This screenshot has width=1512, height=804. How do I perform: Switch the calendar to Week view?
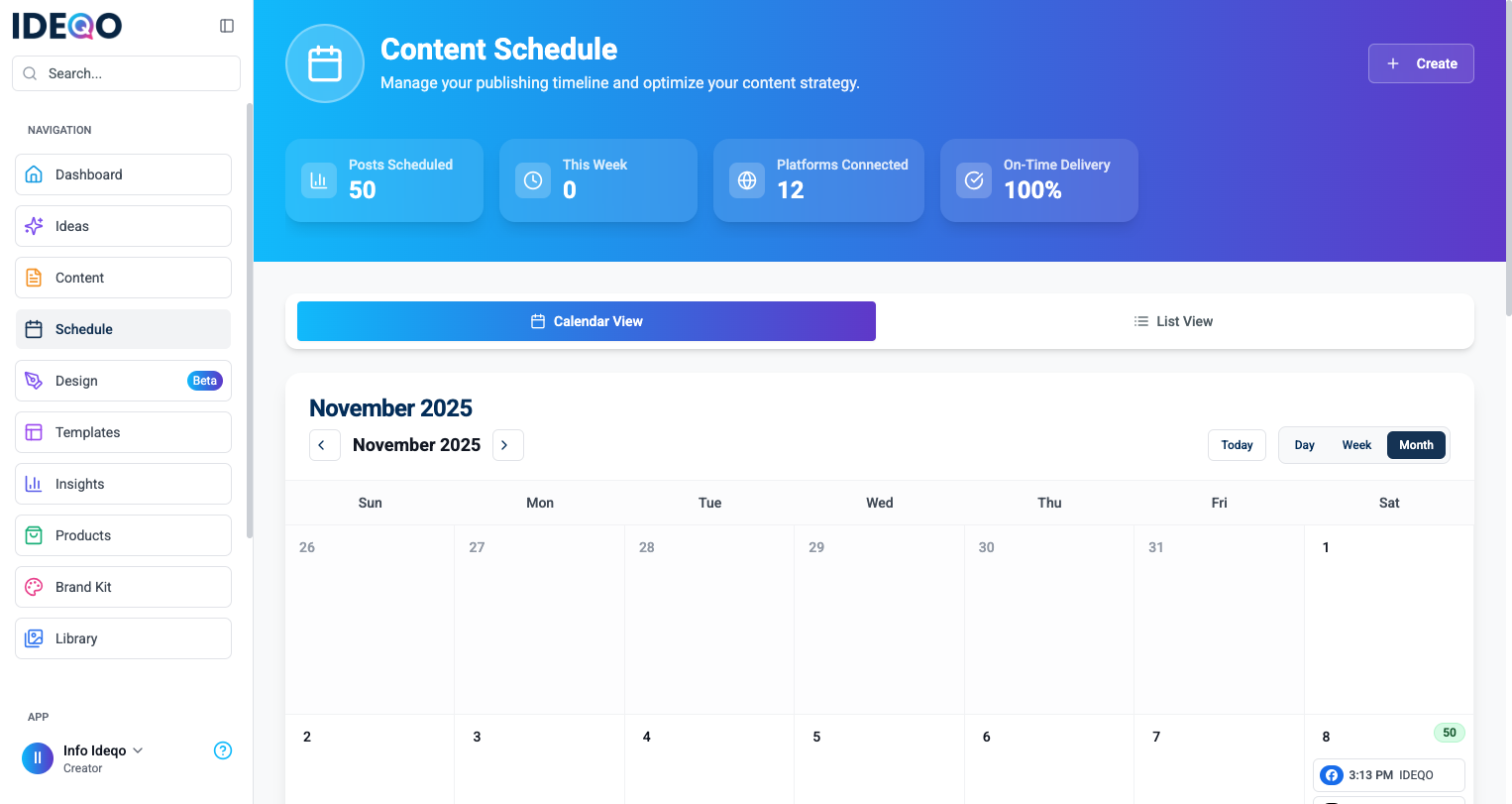click(1356, 445)
